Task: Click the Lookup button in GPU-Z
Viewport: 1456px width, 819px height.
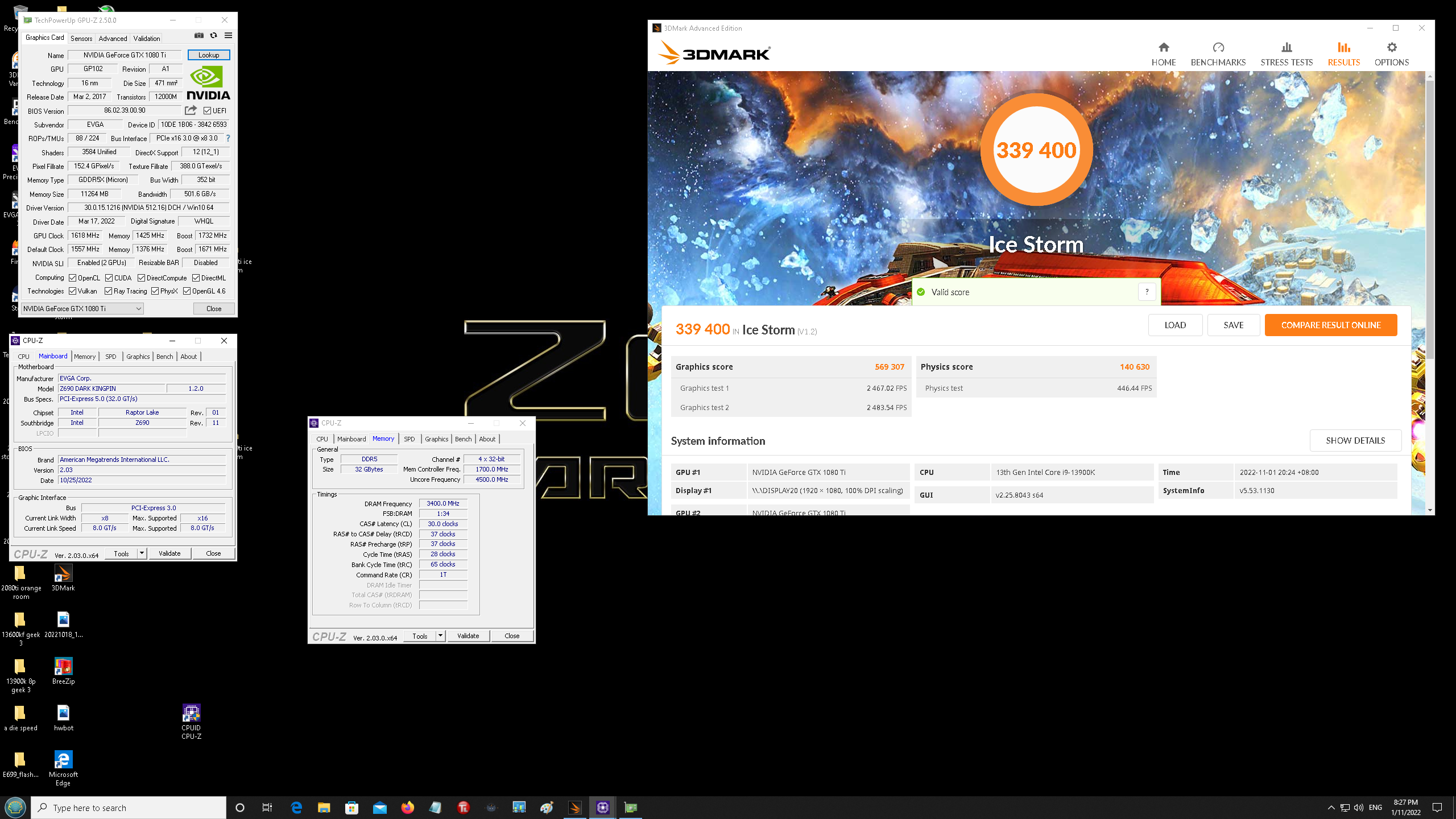Action: [x=209, y=55]
